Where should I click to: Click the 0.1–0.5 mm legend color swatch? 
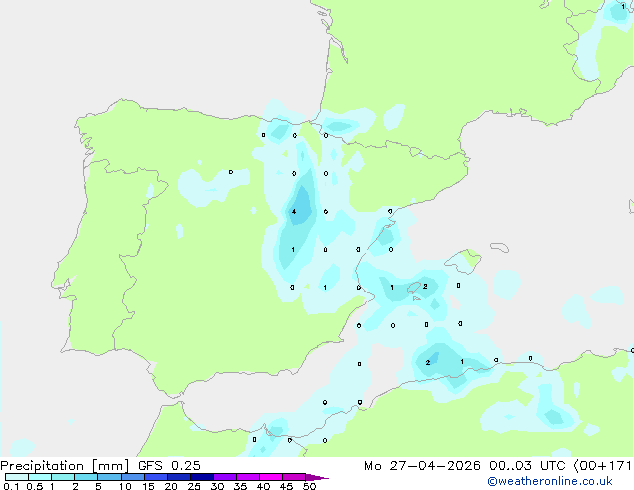pos(17,477)
